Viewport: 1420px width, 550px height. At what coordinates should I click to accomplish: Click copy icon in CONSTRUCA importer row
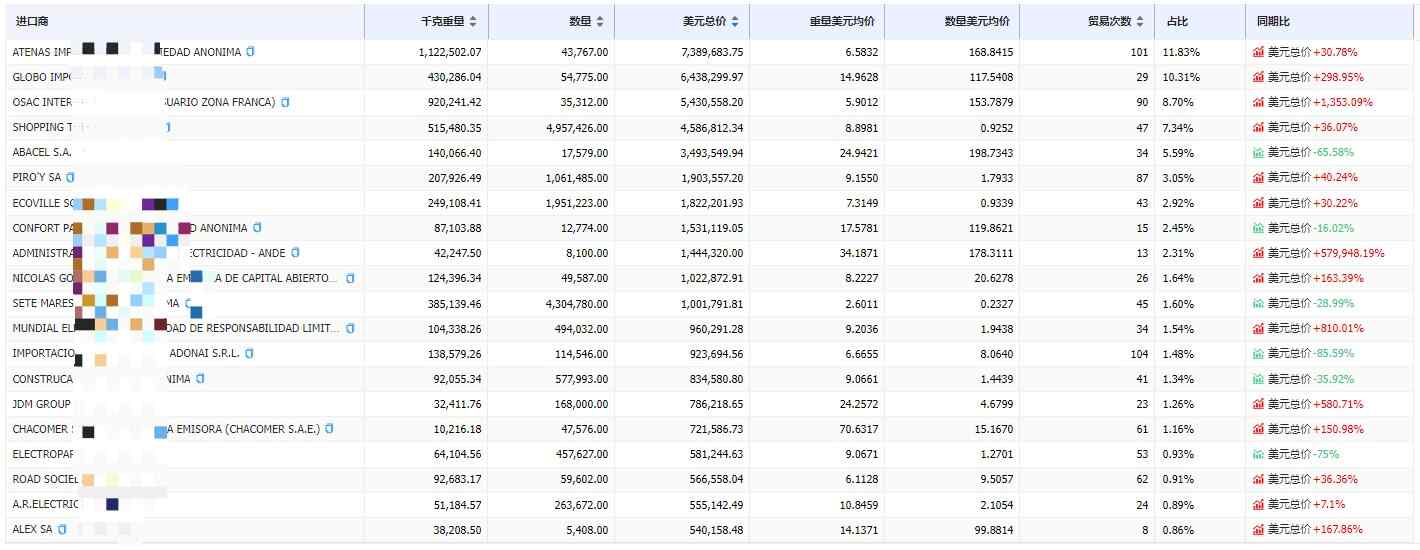click(200, 378)
